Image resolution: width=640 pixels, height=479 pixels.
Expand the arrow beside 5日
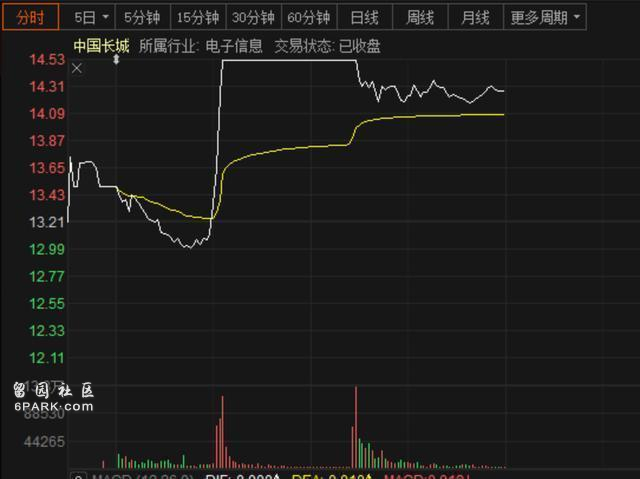click(x=105, y=17)
